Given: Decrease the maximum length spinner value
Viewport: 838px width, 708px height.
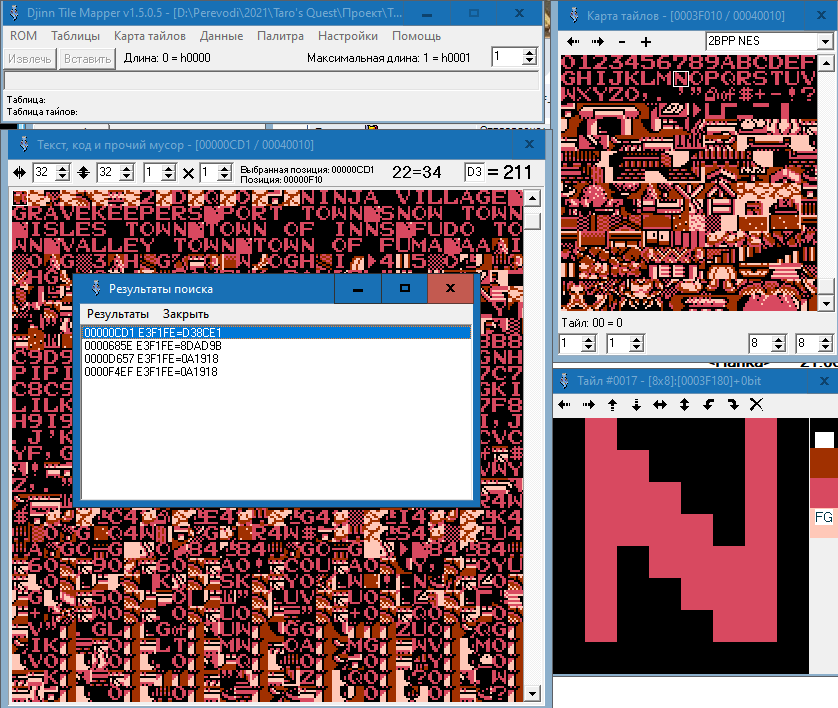Looking at the screenshot, I should [x=529, y=61].
